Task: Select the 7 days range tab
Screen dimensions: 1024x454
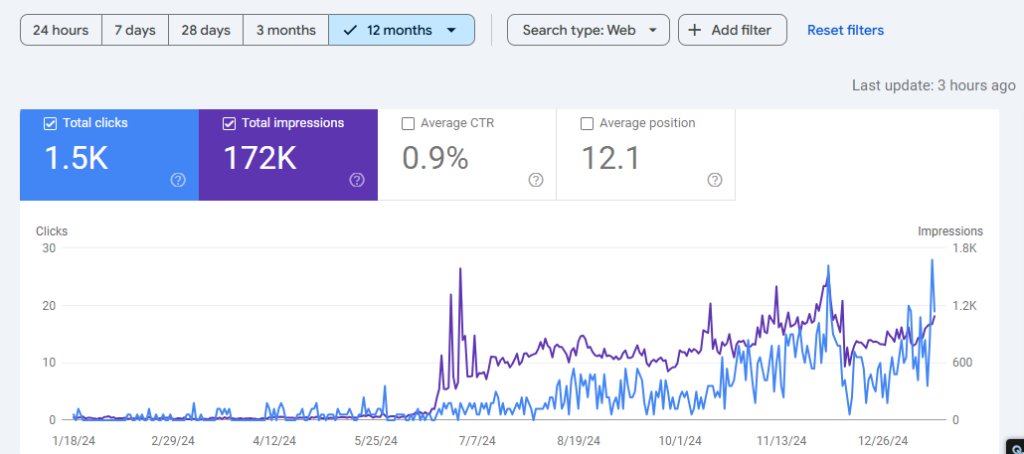Action: pyautogui.click(x=135, y=30)
